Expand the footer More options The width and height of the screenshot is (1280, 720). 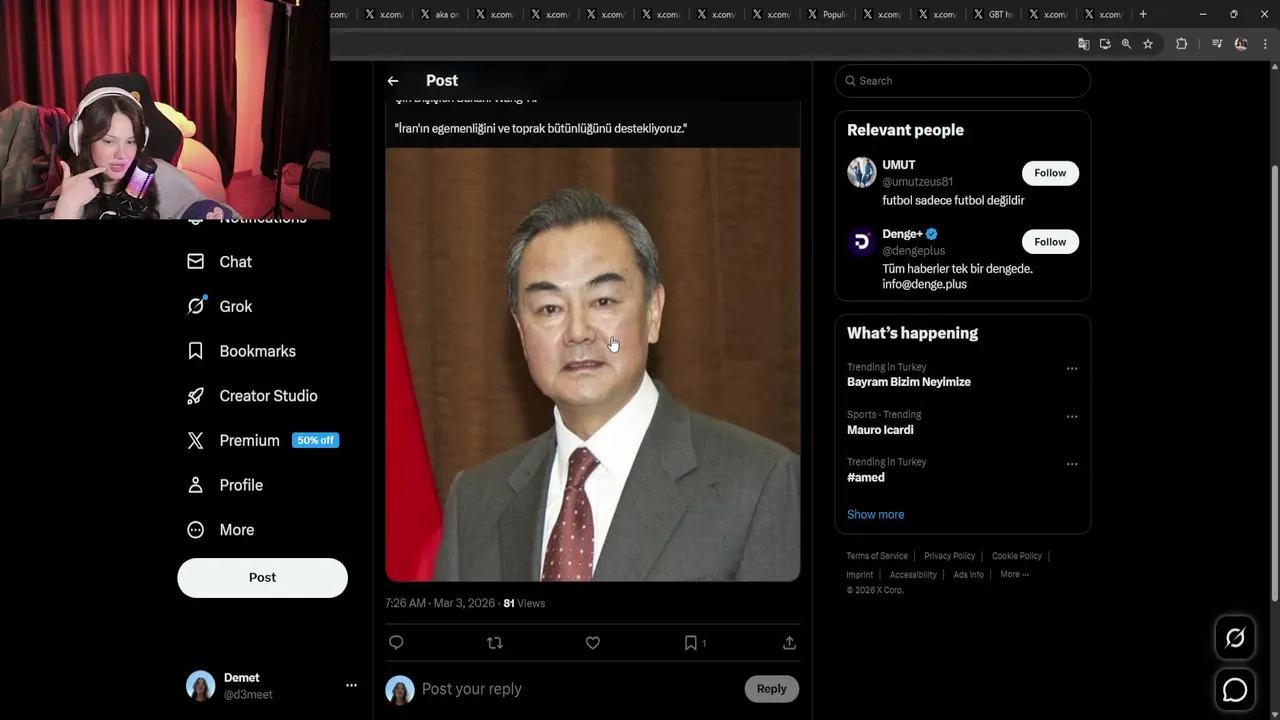(x=1014, y=575)
